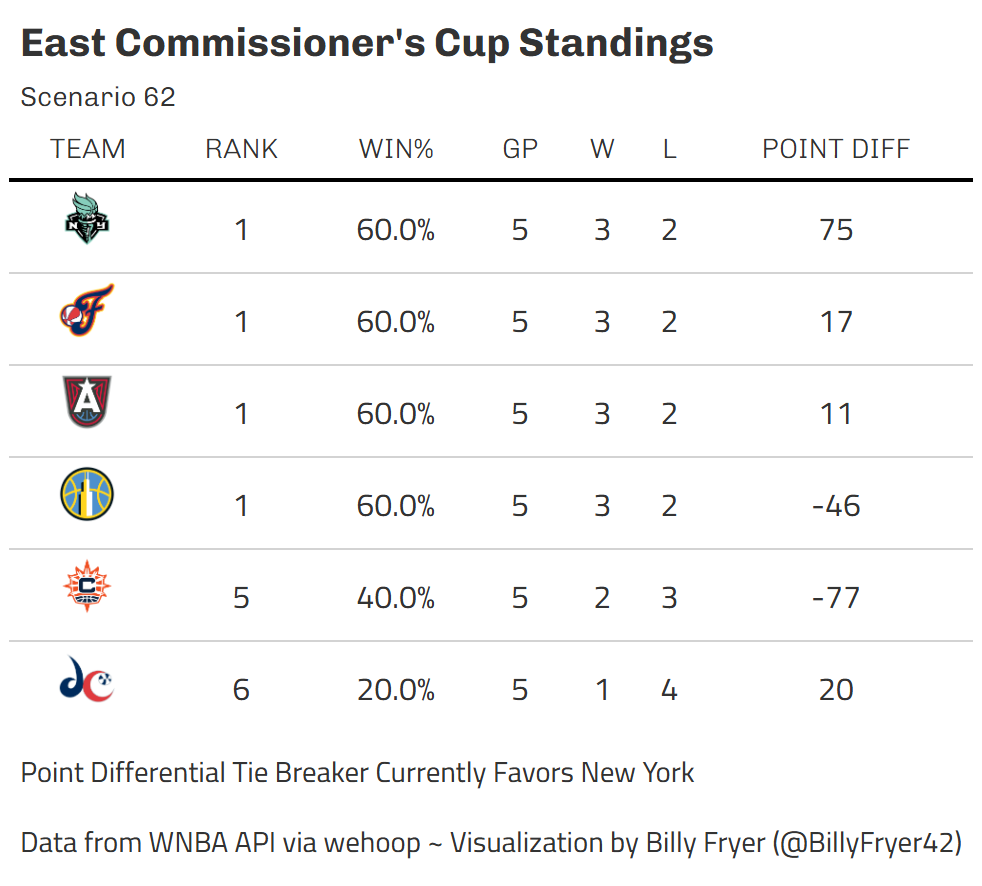The image size is (982, 886).
Task: Click the Chicago Sky logo
Action: (x=87, y=494)
